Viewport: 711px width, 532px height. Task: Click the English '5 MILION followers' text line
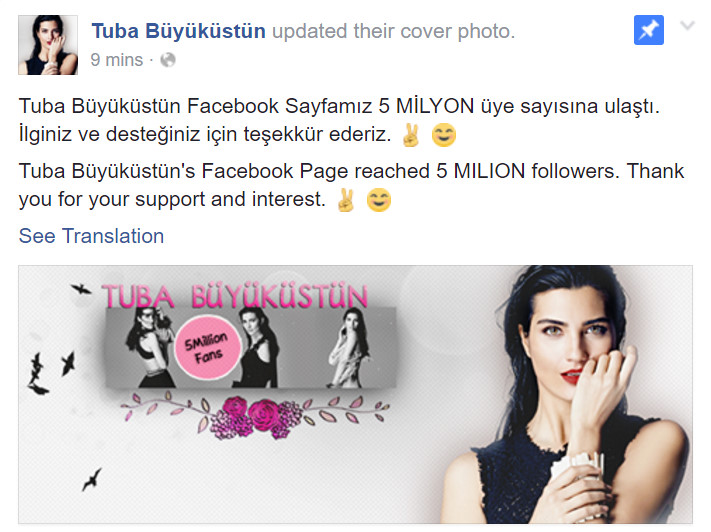[351, 171]
